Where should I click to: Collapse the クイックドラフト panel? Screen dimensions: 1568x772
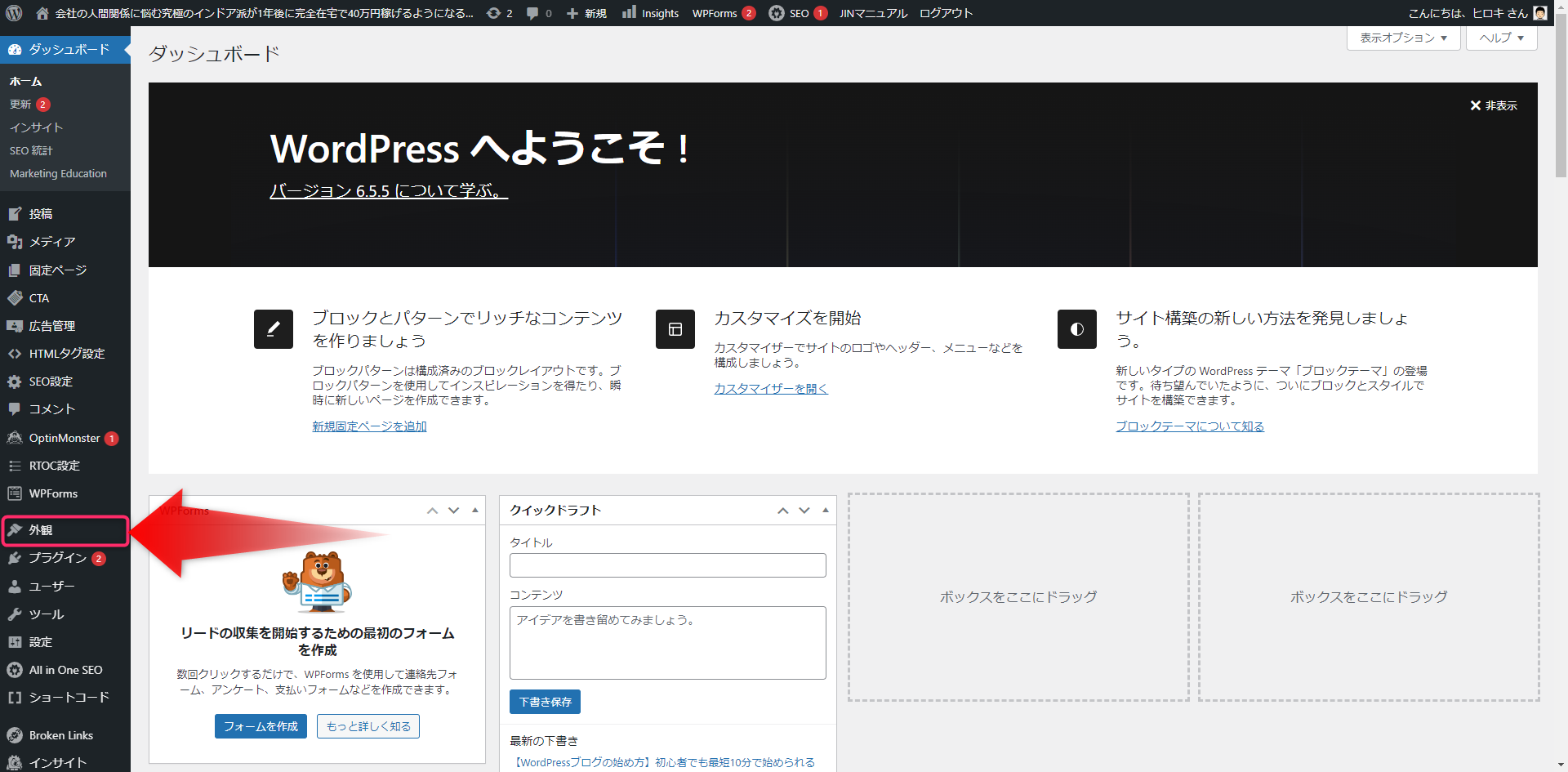pyautogui.click(x=826, y=511)
